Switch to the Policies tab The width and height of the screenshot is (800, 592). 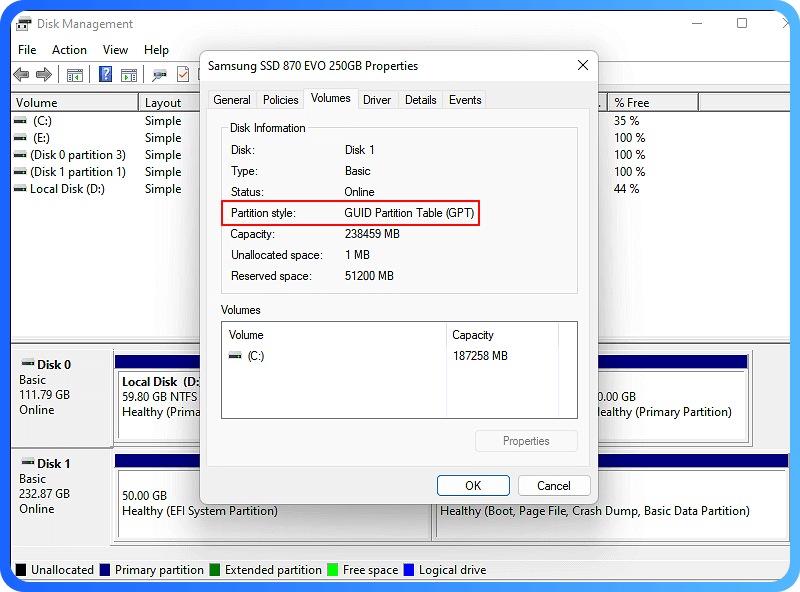[x=281, y=100]
